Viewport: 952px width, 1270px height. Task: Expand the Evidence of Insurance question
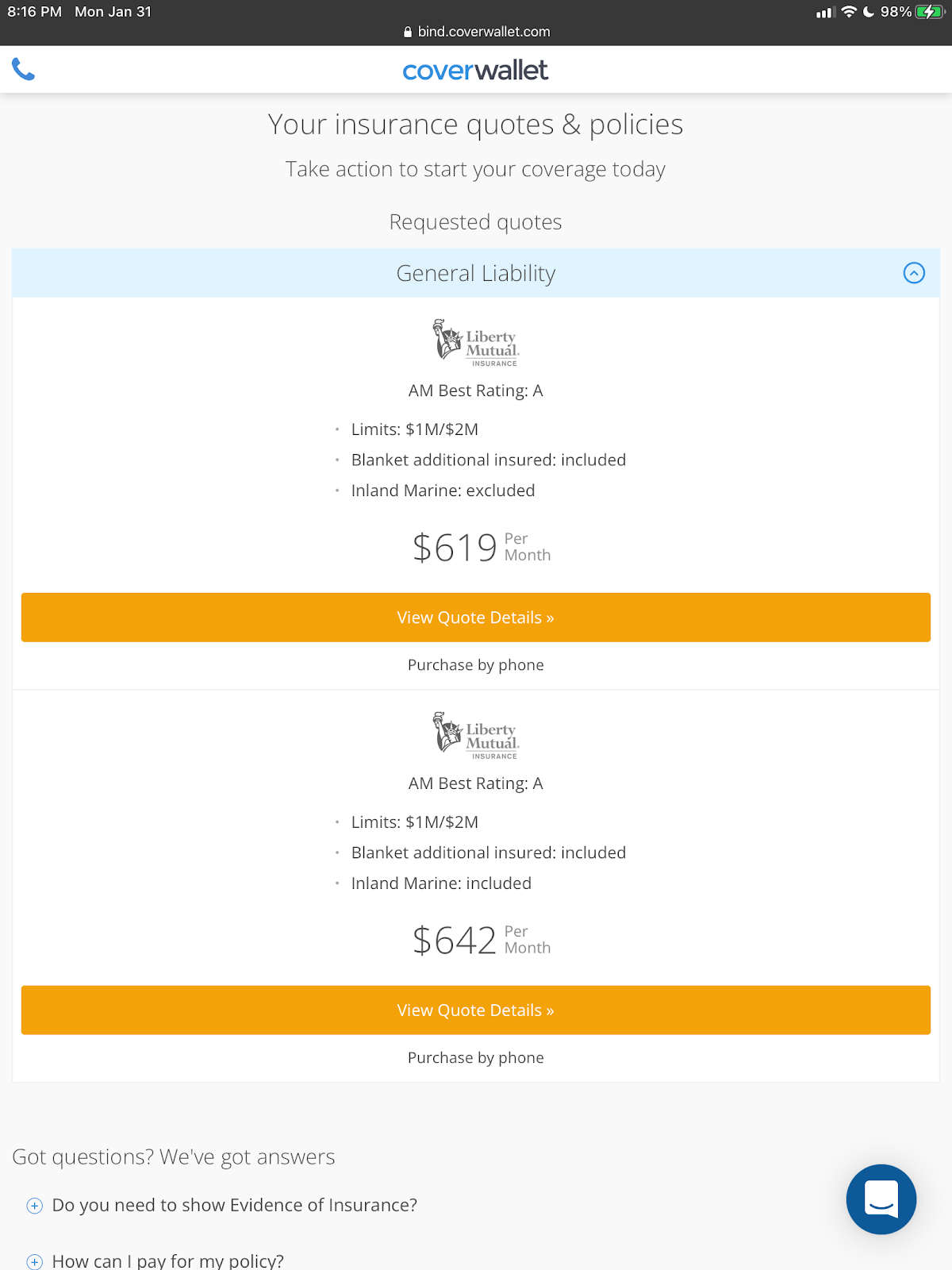(x=35, y=1206)
